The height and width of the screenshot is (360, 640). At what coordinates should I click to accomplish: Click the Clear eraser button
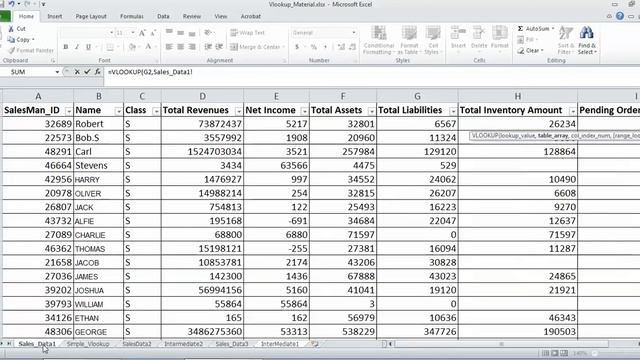click(x=530, y=51)
